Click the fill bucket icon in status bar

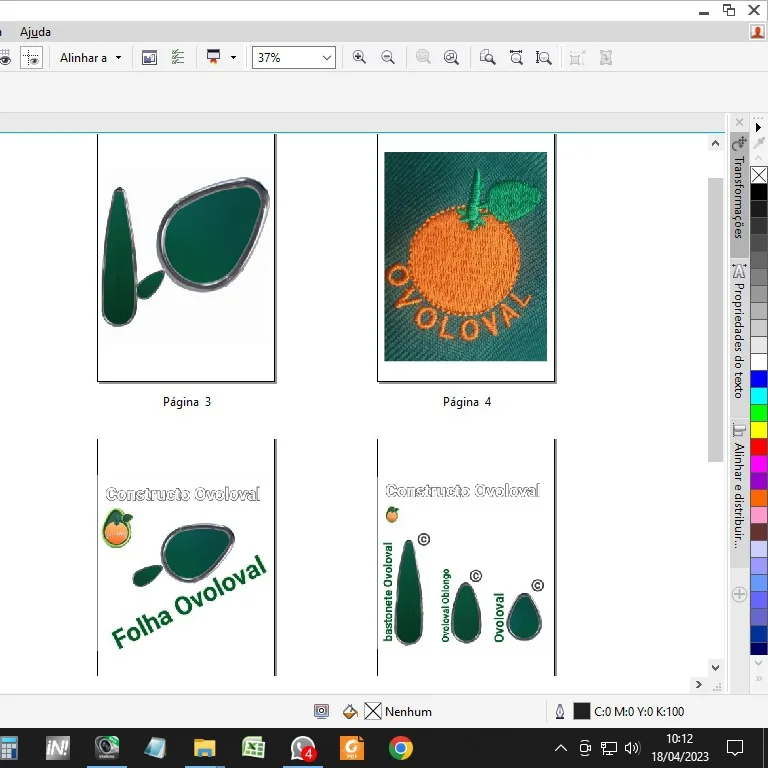point(349,711)
